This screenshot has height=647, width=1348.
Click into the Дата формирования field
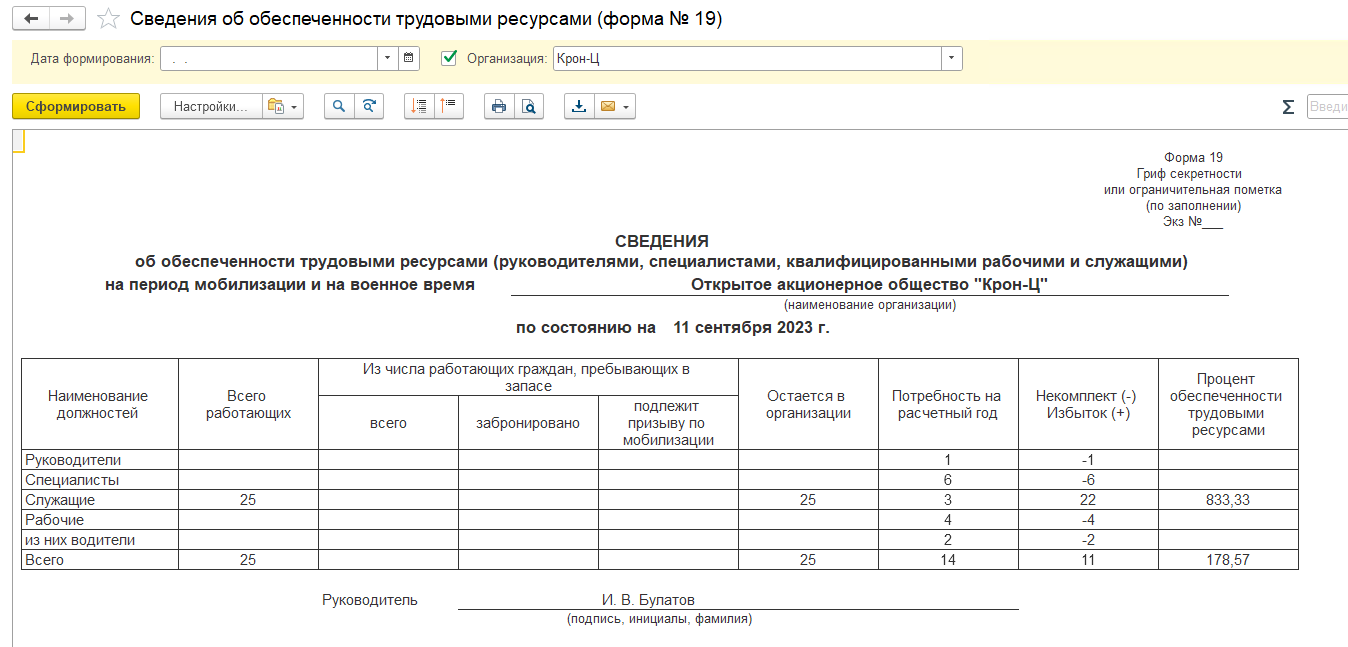pyautogui.click(x=268, y=58)
